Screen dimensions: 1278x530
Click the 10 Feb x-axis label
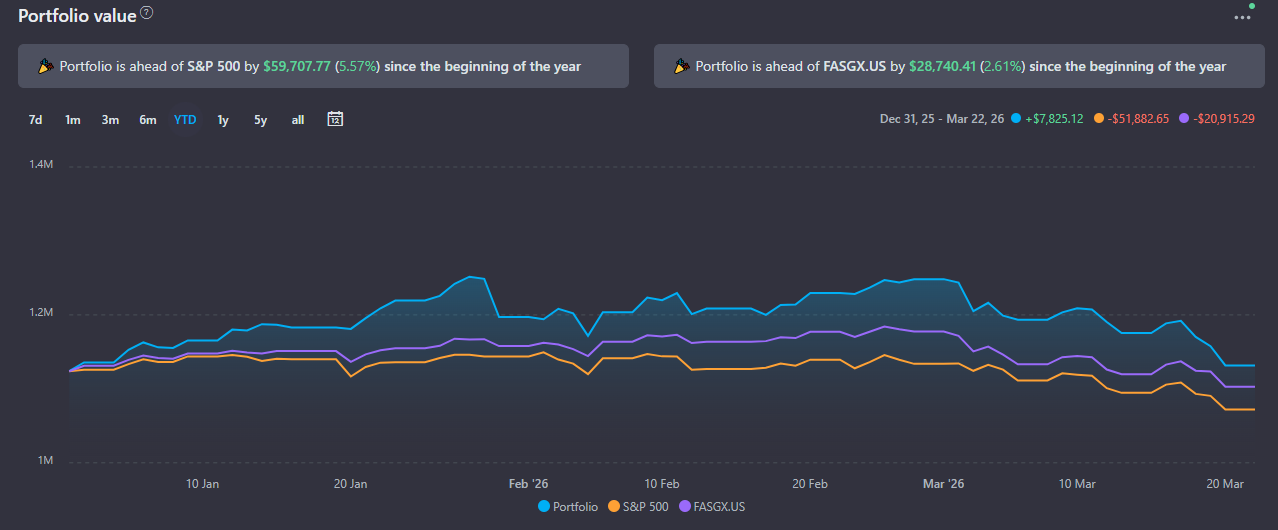point(662,484)
